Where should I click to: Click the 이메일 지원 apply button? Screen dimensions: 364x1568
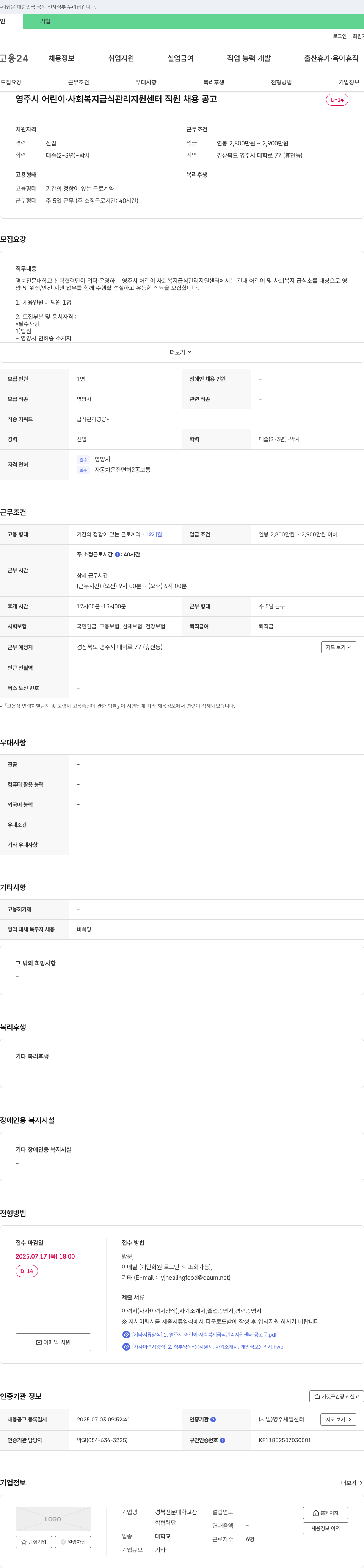pyautogui.click(x=53, y=1342)
